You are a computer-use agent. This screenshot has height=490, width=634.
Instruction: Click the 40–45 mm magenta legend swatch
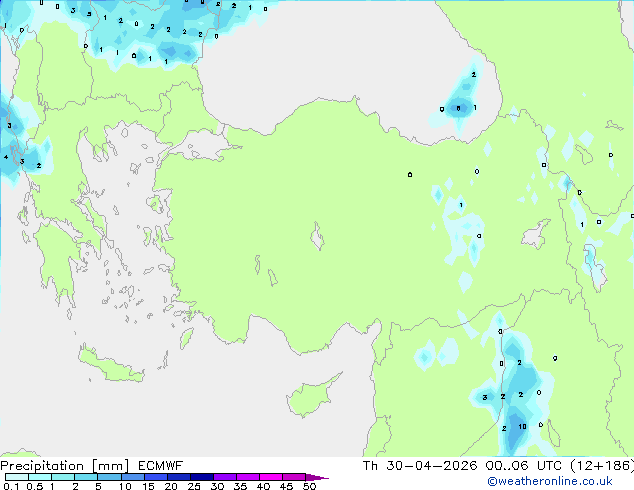point(271,477)
